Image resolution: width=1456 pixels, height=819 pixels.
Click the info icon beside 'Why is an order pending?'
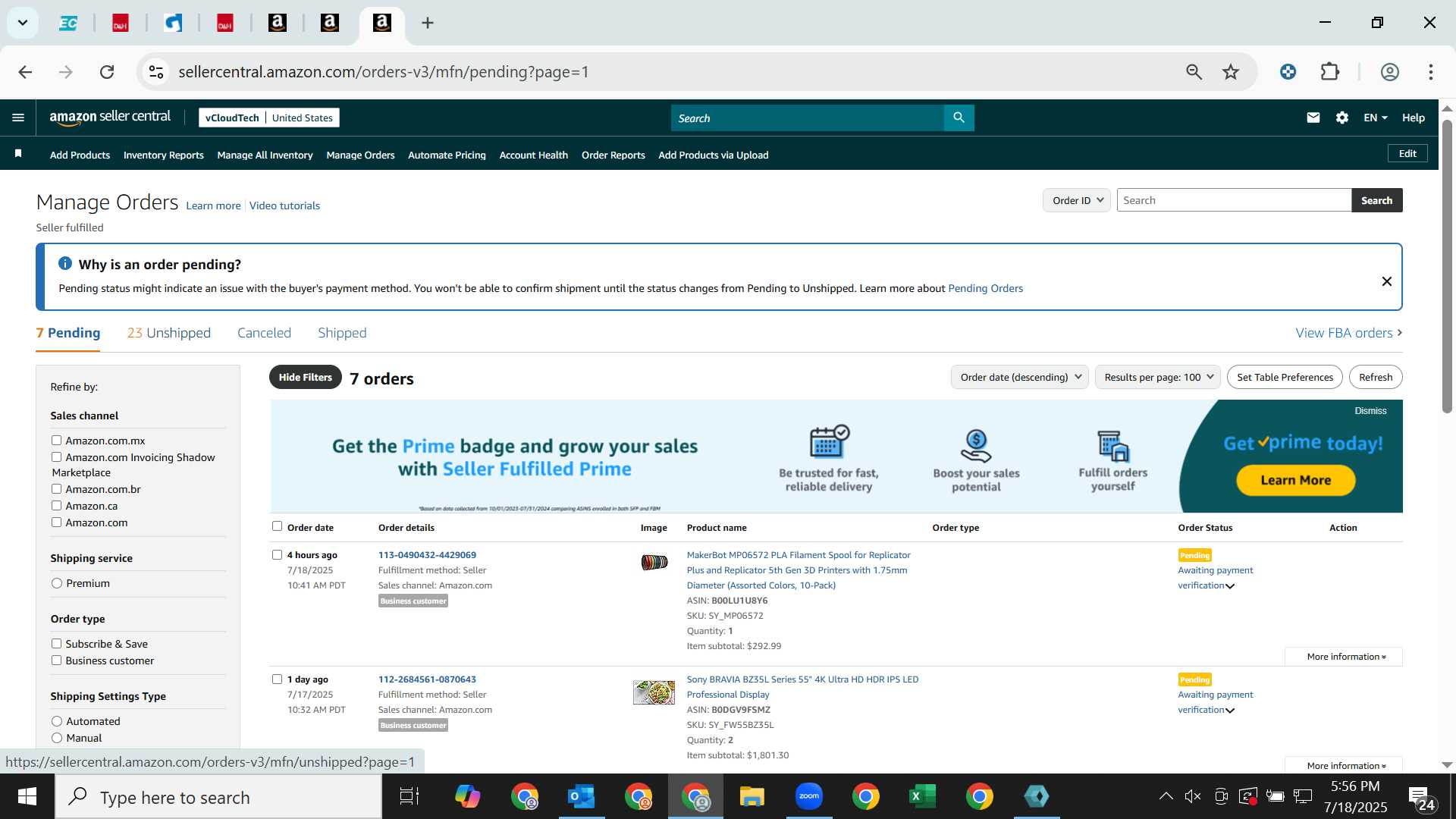65,263
